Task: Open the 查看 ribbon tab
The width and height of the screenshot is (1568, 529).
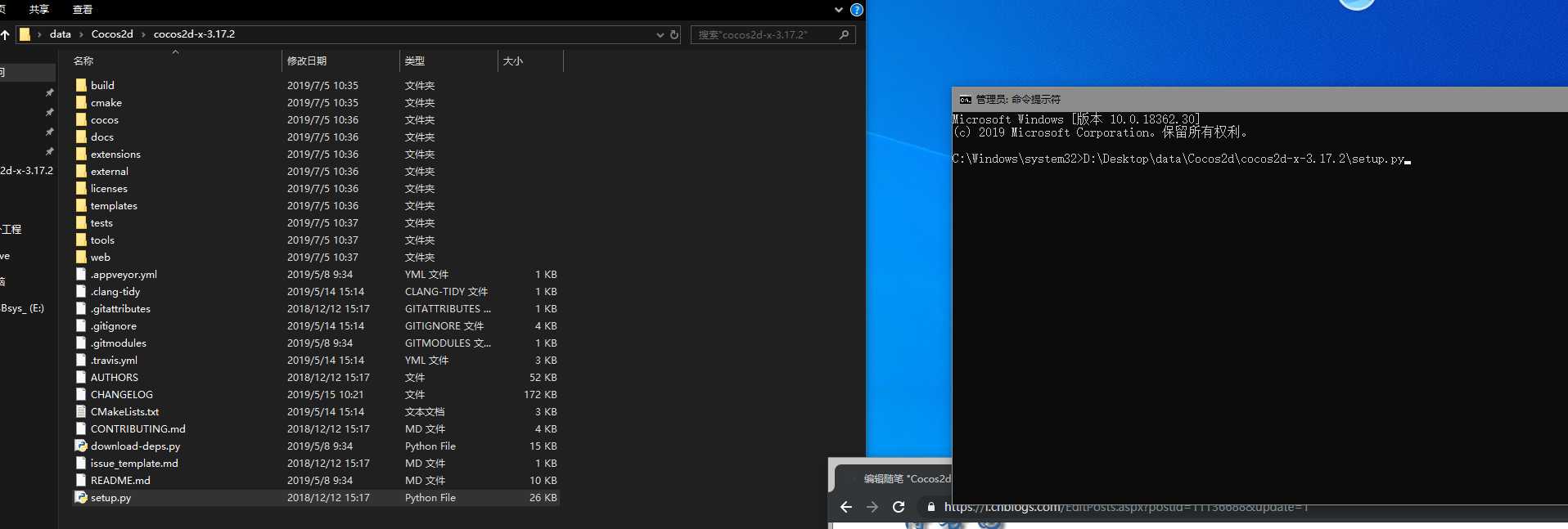Action: coord(83,10)
